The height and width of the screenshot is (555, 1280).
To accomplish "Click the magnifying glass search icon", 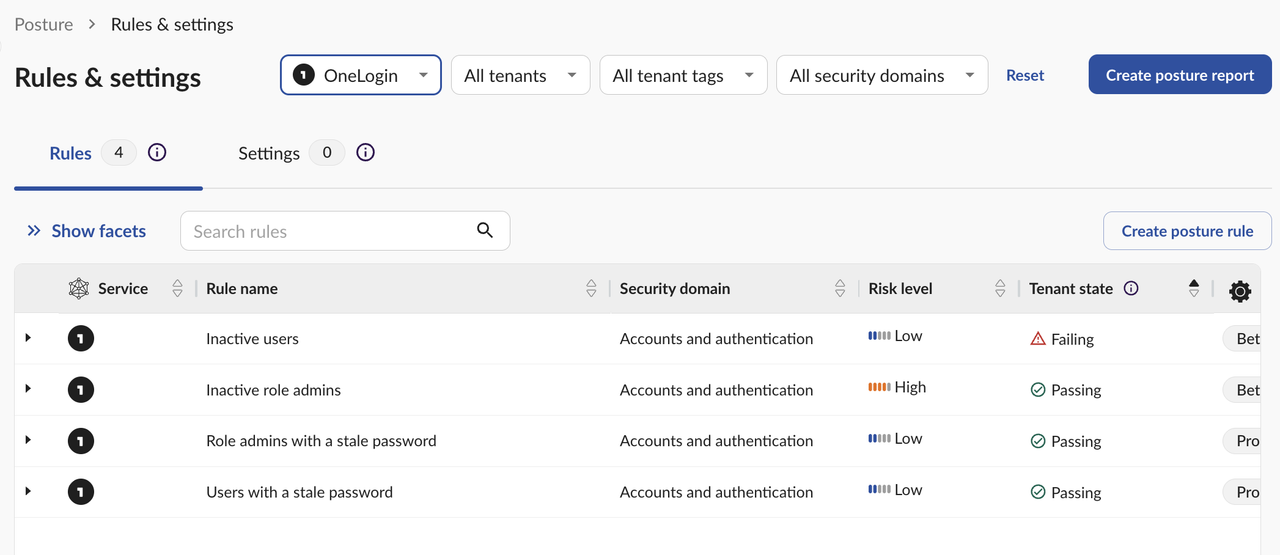I will point(485,231).
